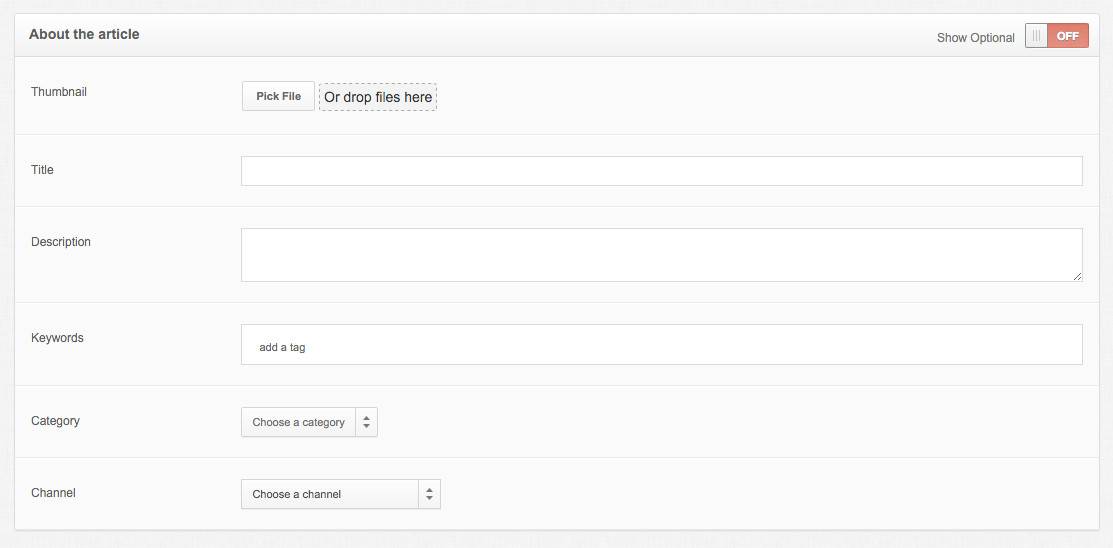
Task: Click the Channel dropdown up-down arrows
Action: click(429, 494)
